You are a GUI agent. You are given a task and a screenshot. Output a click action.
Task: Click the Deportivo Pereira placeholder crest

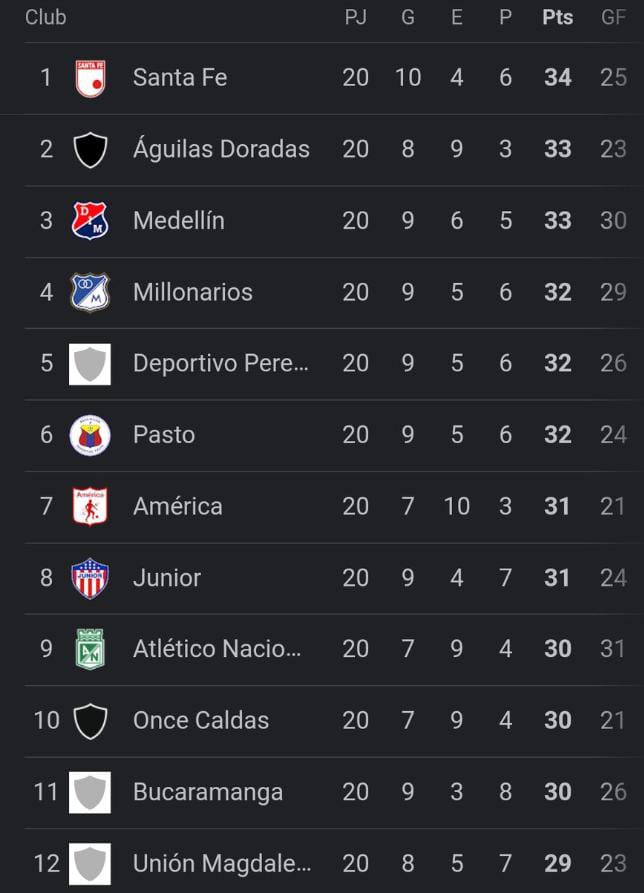pos(90,364)
